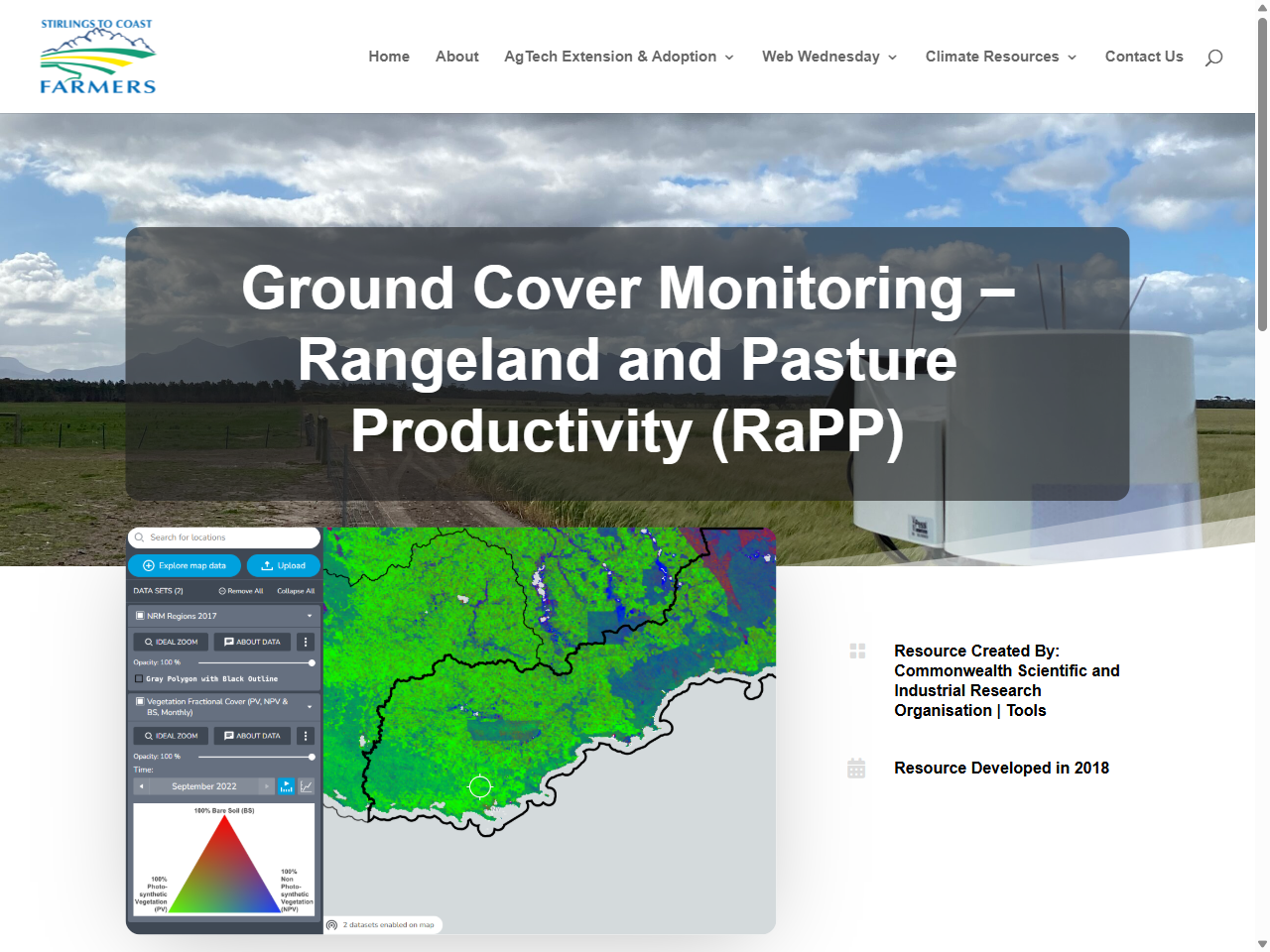Select the Remove All datasets icon

[x=222, y=591]
